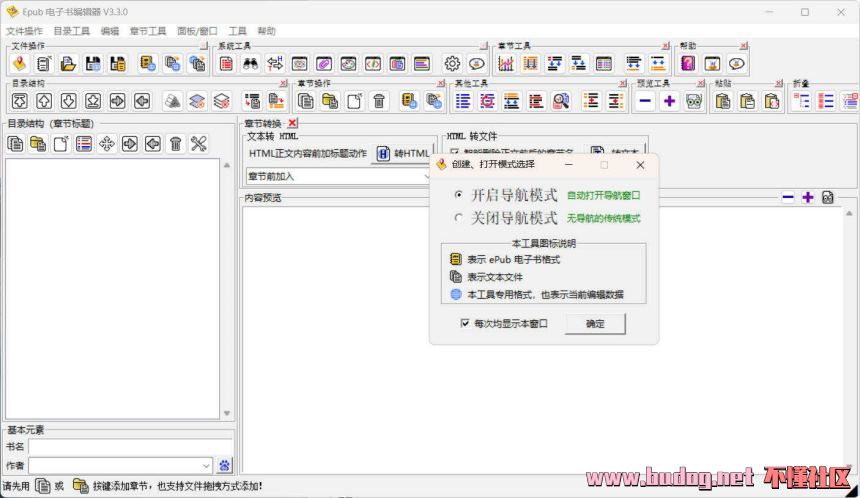Select 开启导航模式 radio option
This screenshot has height=498, width=860.
tap(459, 195)
